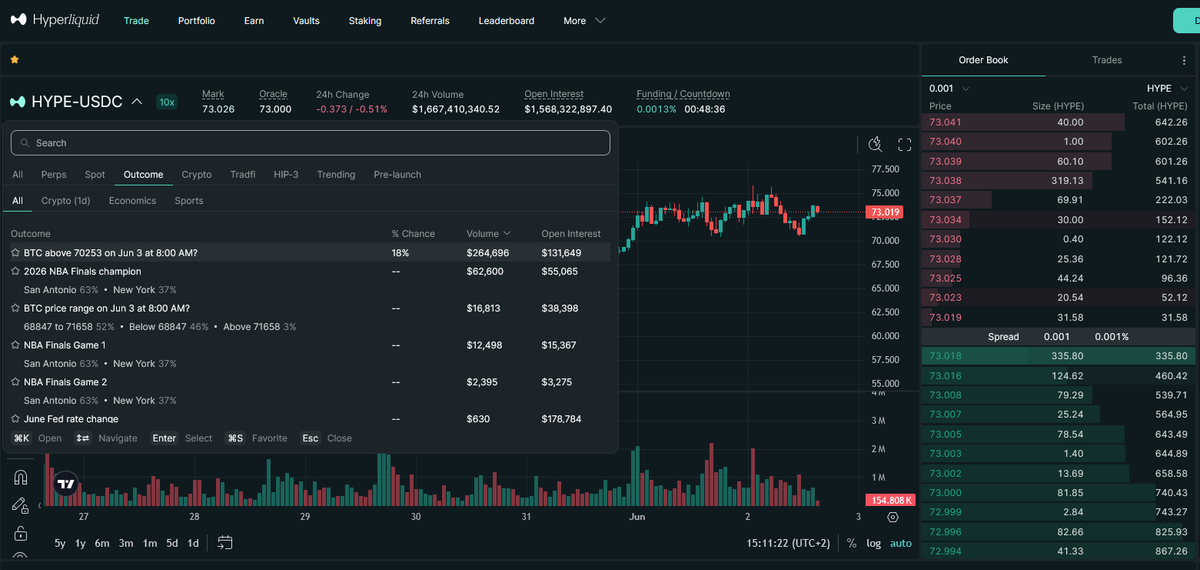1200x570 pixels.
Task: Set chart range to 1d
Action: click(194, 543)
